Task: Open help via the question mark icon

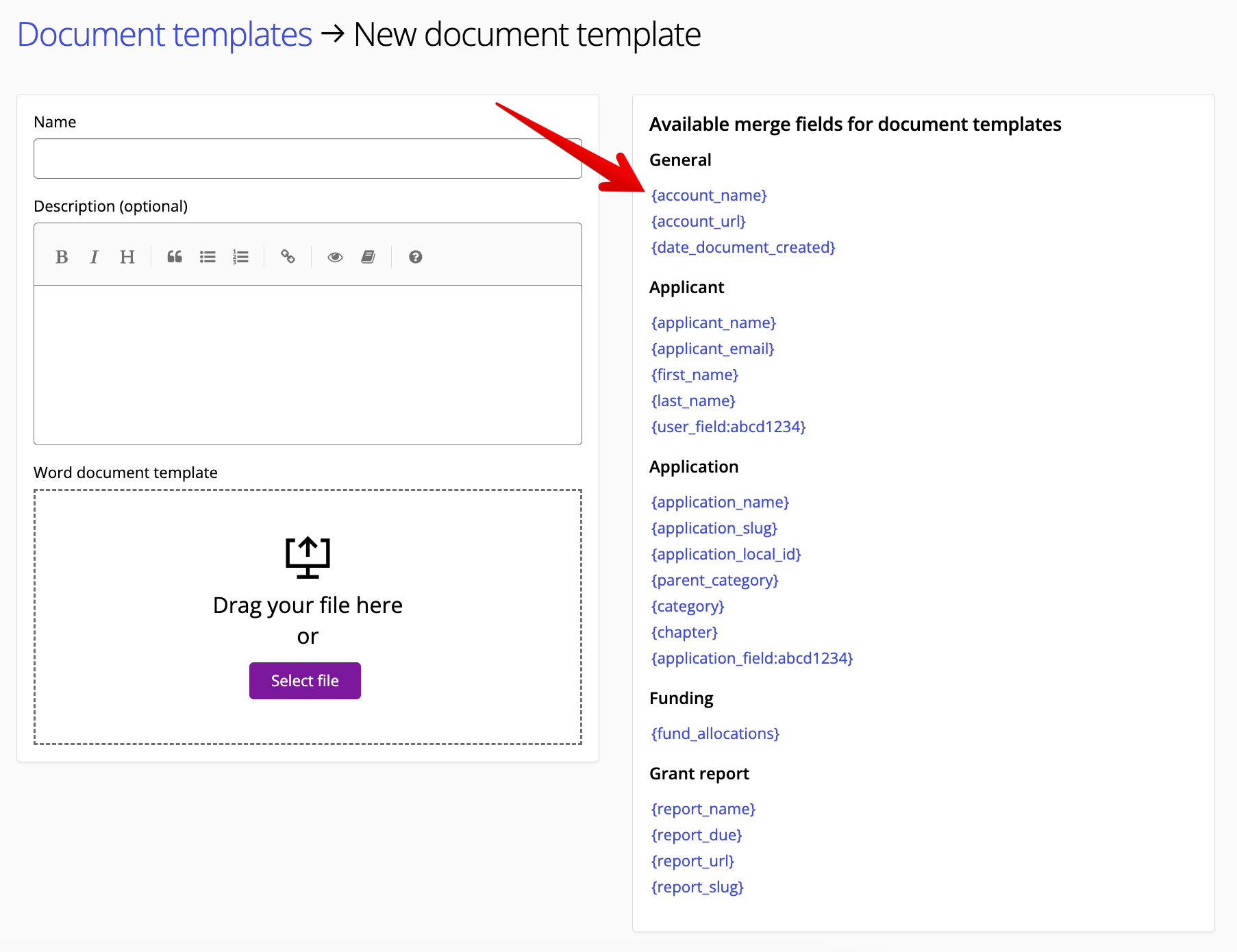Action: (x=415, y=256)
